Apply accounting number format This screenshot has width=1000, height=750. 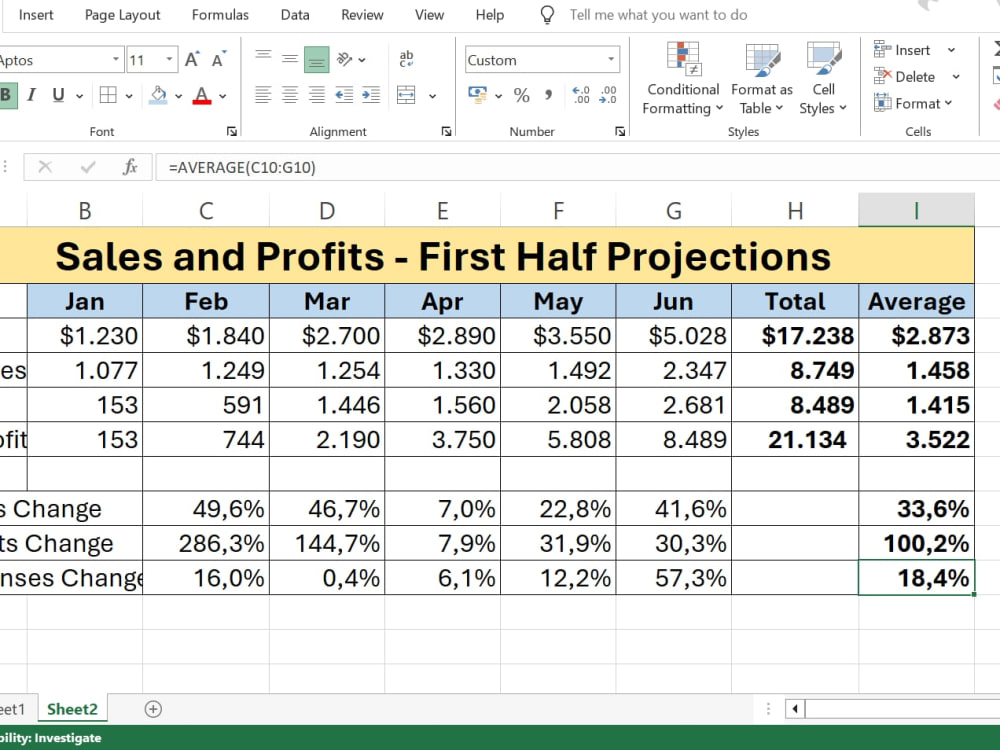click(x=478, y=95)
